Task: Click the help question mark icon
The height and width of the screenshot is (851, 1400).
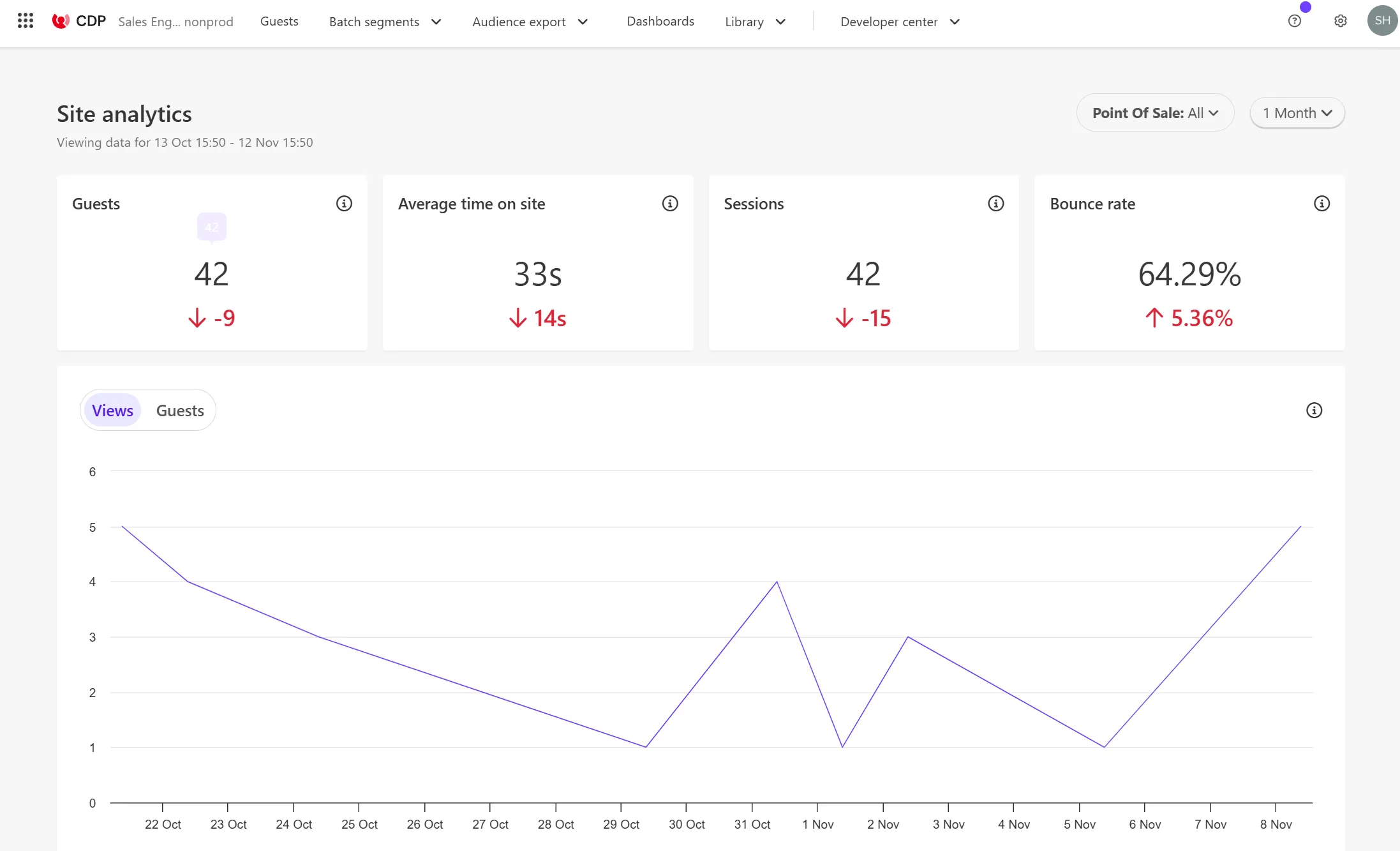Action: pos(1295,22)
